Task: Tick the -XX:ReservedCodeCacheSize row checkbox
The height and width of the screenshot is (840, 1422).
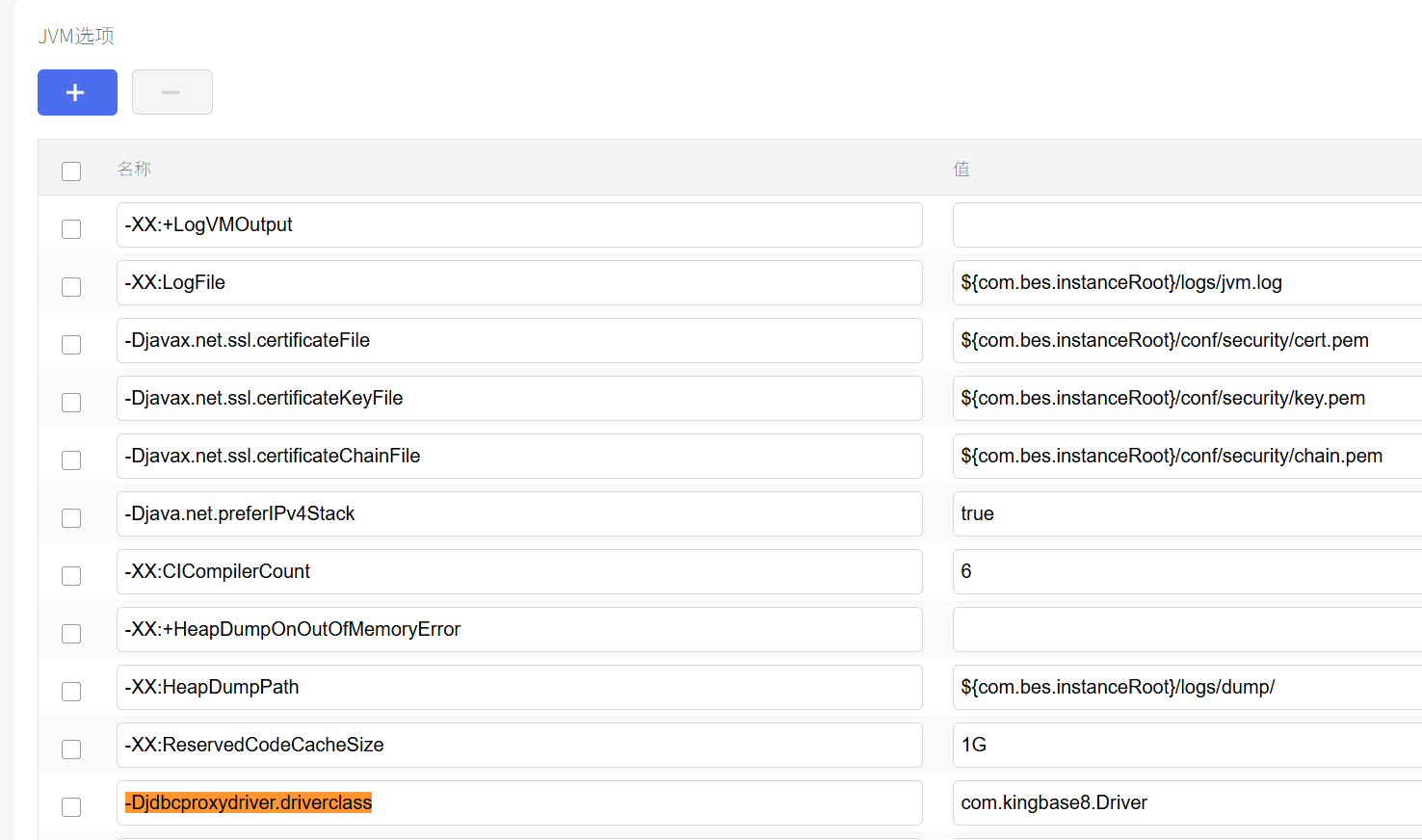Action: tap(71, 749)
